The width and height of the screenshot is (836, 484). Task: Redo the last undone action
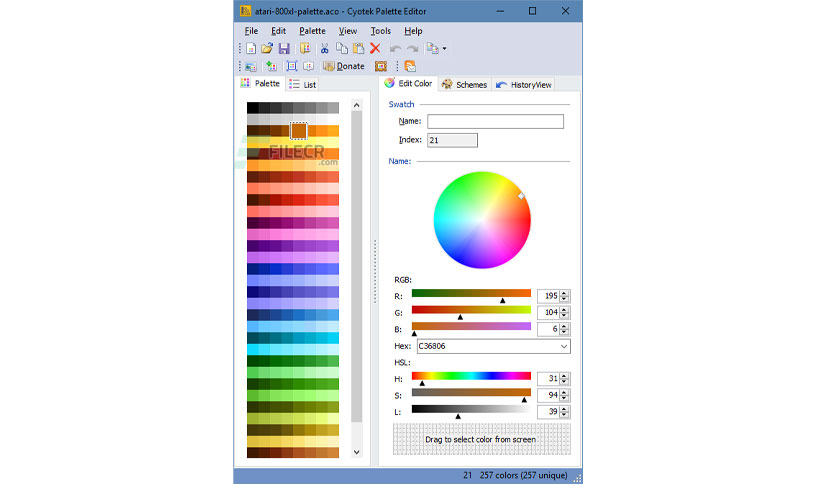(412, 49)
